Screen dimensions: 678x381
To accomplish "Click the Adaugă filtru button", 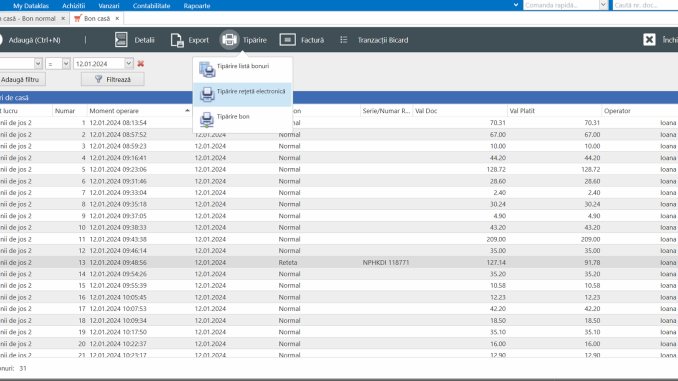I will click(22, 80).
